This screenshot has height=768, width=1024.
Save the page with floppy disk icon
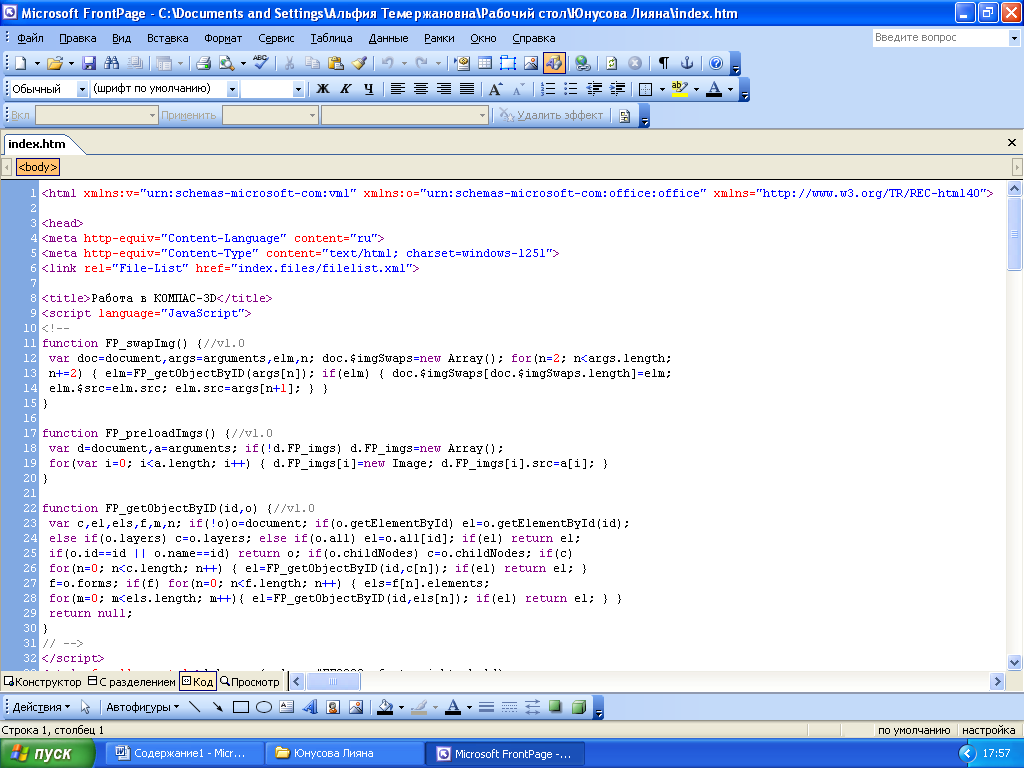89,63
